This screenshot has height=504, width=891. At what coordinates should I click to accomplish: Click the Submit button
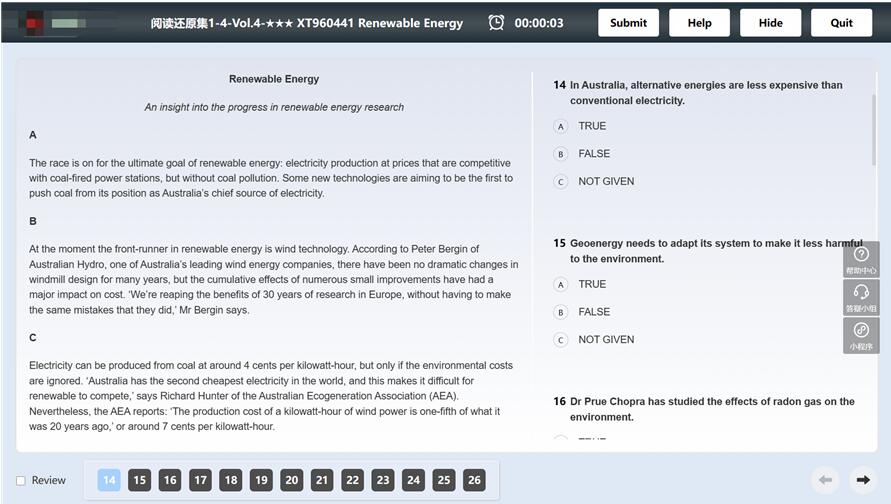point(628,23)
